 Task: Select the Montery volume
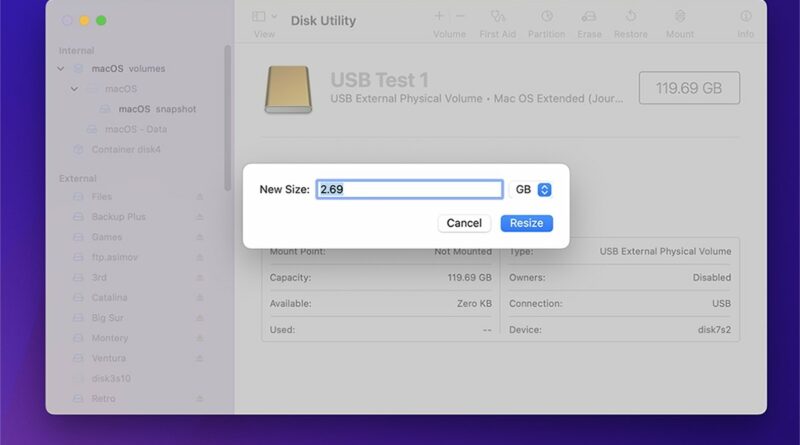click(110, 338)
